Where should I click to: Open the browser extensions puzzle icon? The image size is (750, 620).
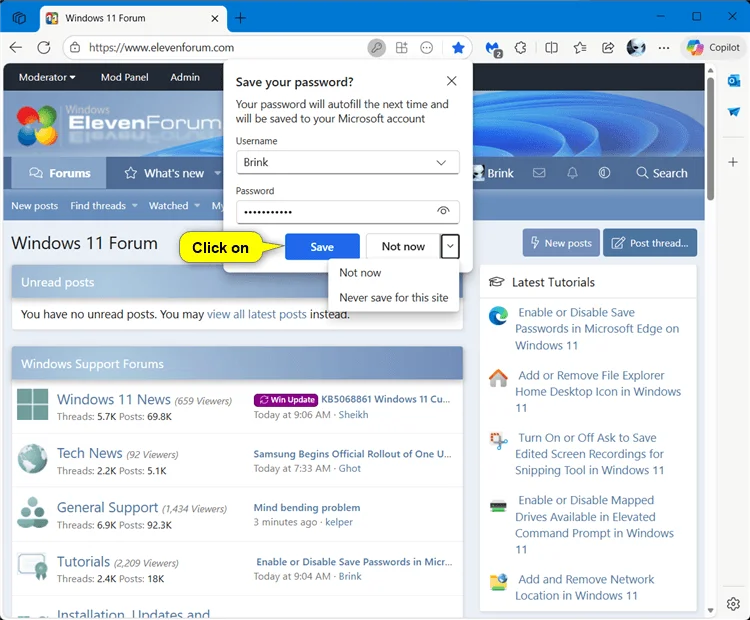click(x=520, y=47)
